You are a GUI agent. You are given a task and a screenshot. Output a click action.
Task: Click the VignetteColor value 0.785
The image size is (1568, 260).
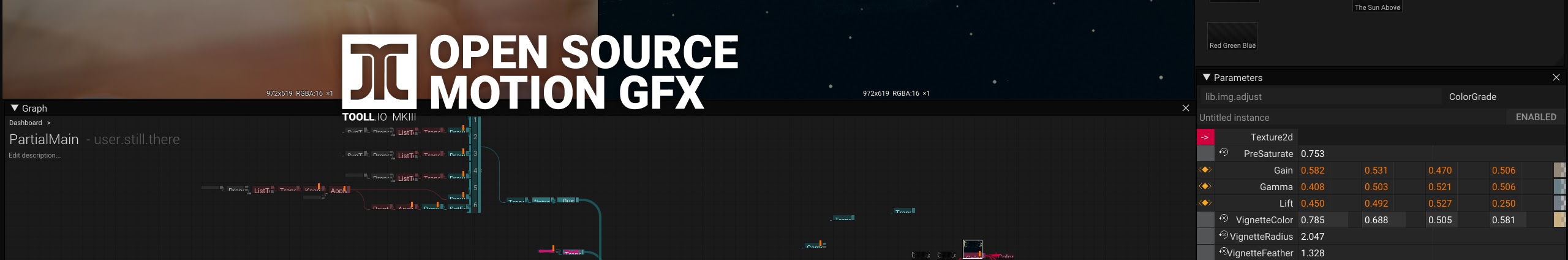pos(1313,220)
